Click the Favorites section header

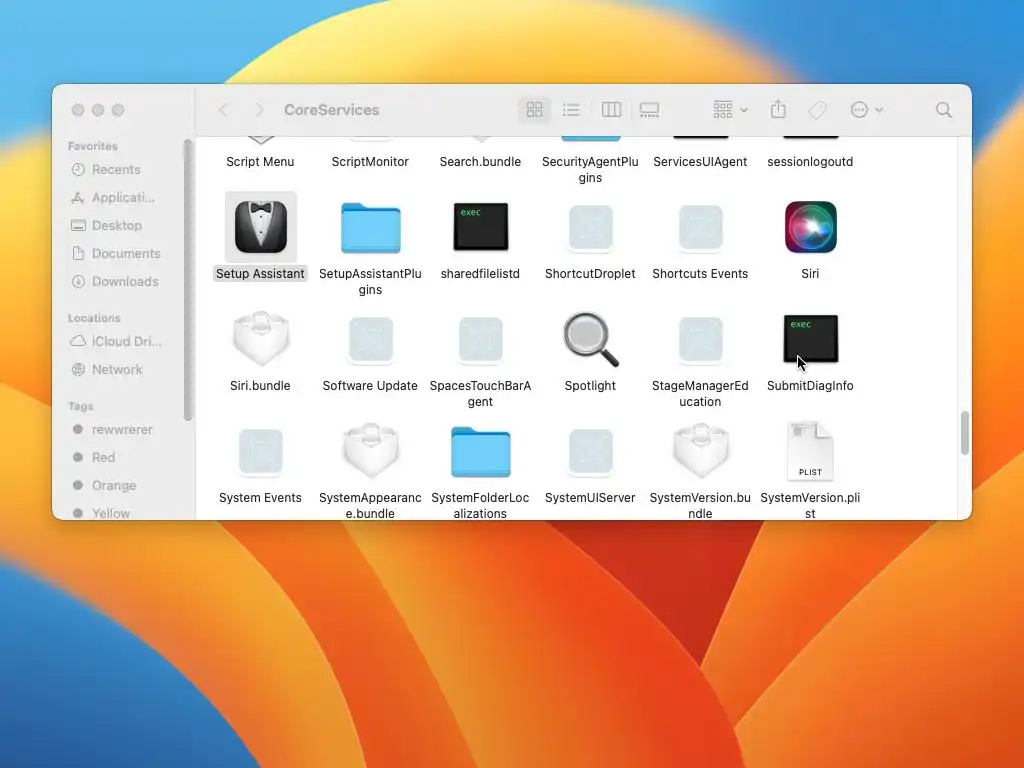(93, 146)
